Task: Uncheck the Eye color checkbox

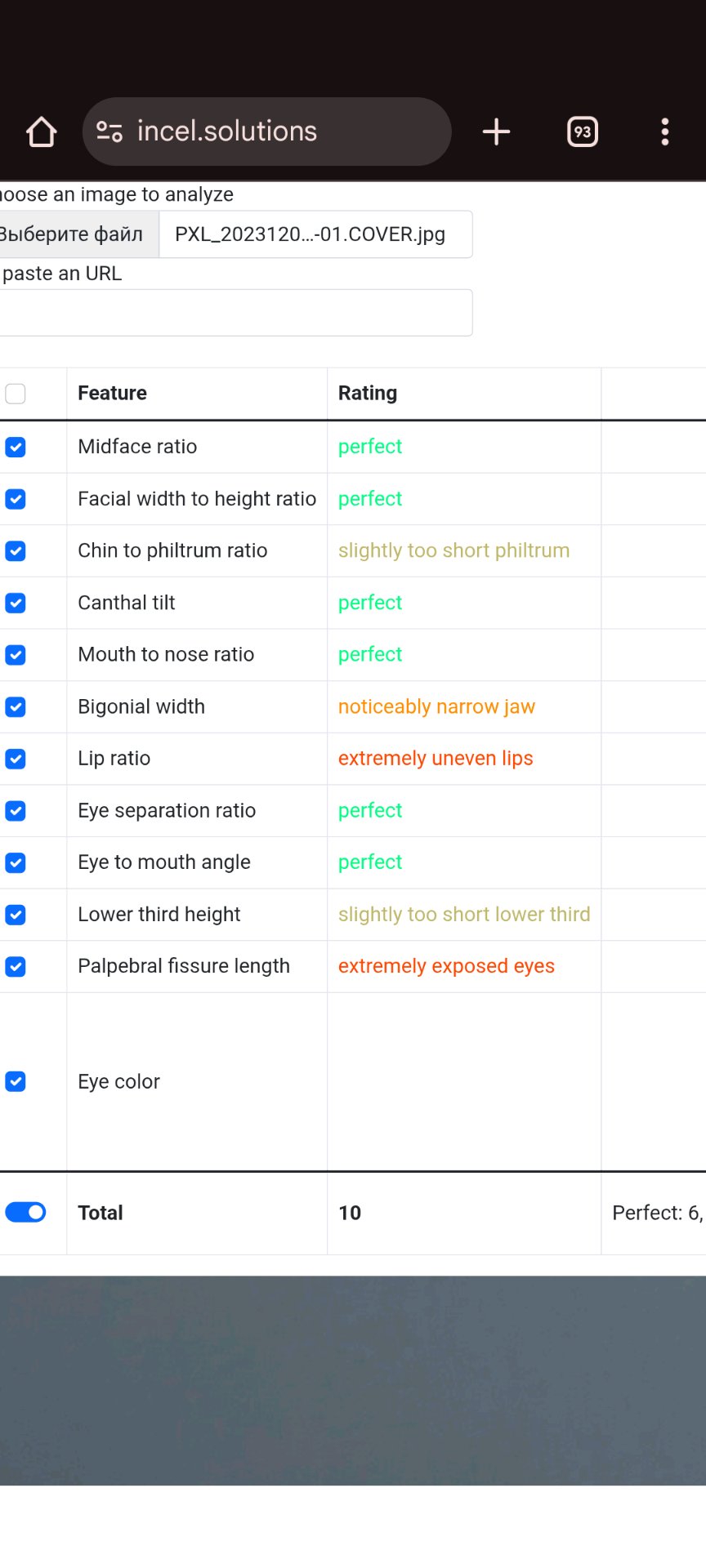Action: coord(16,1081)
